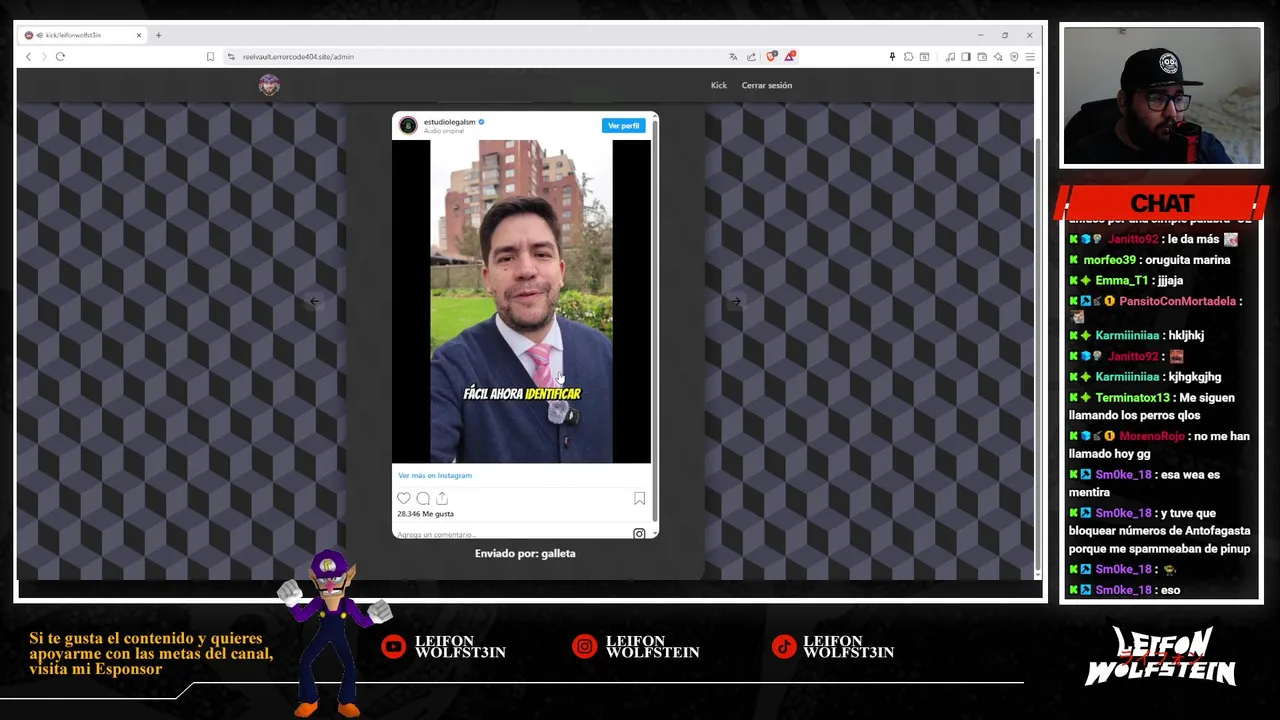Go to next reel with right arrow
Image resolution: width=1280 pixels, height=720 pixels.
(x=736, y=301)
